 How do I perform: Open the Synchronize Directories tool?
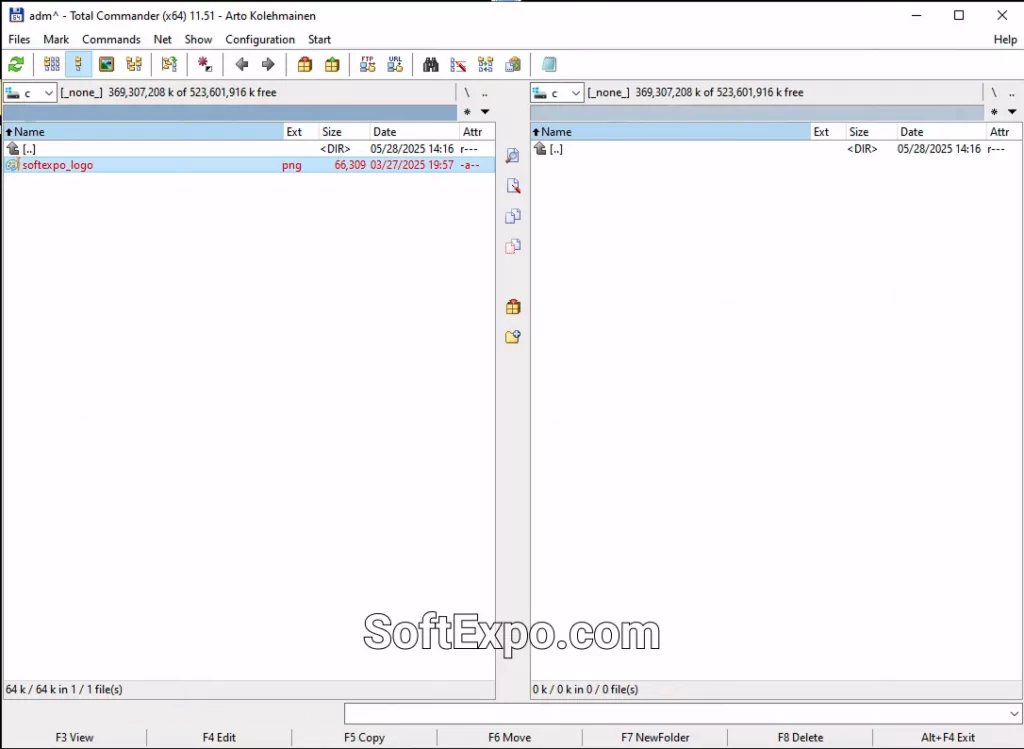coord(485,64)
